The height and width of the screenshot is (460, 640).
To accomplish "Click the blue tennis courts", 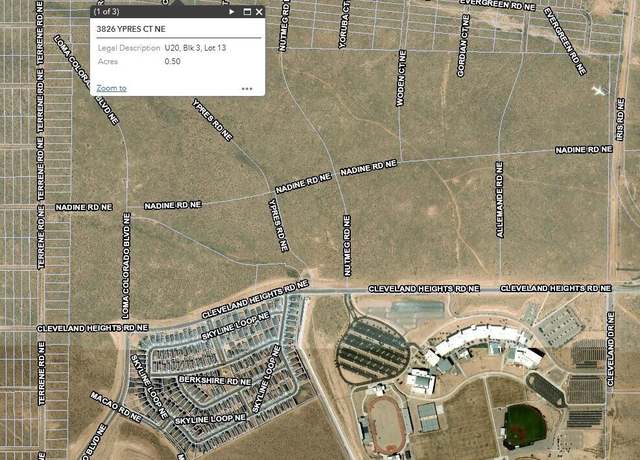I will 427,417.
